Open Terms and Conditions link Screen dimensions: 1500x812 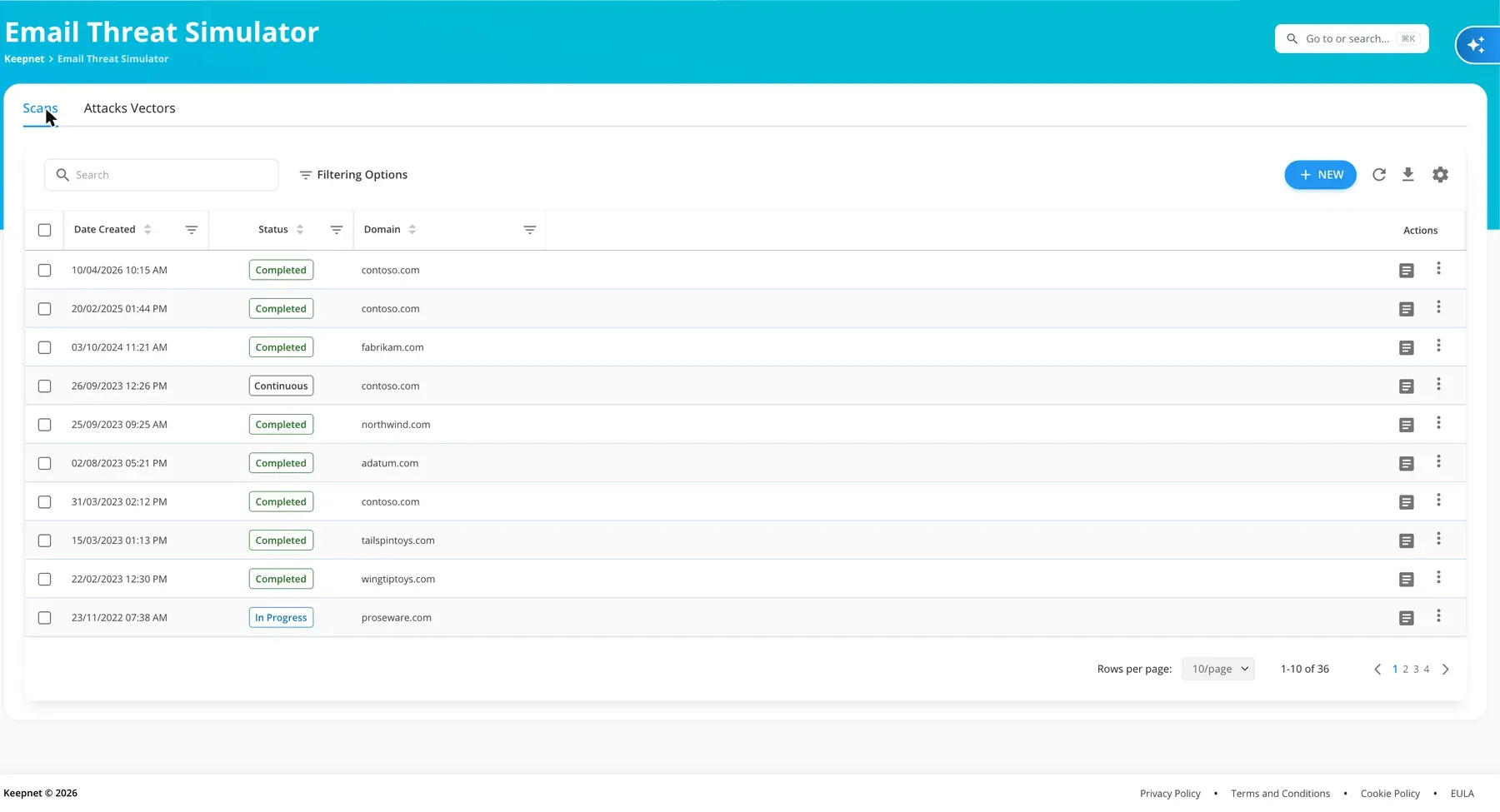(1280, 794)
